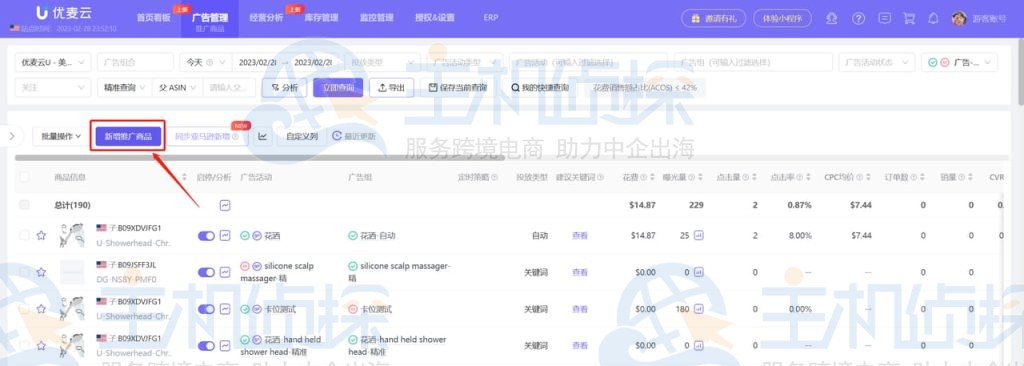This screenshot has width=1024, height=366.
Task: Open the 批量操作 dropdown
Action: pyautogui.click(x=61, y=136)
